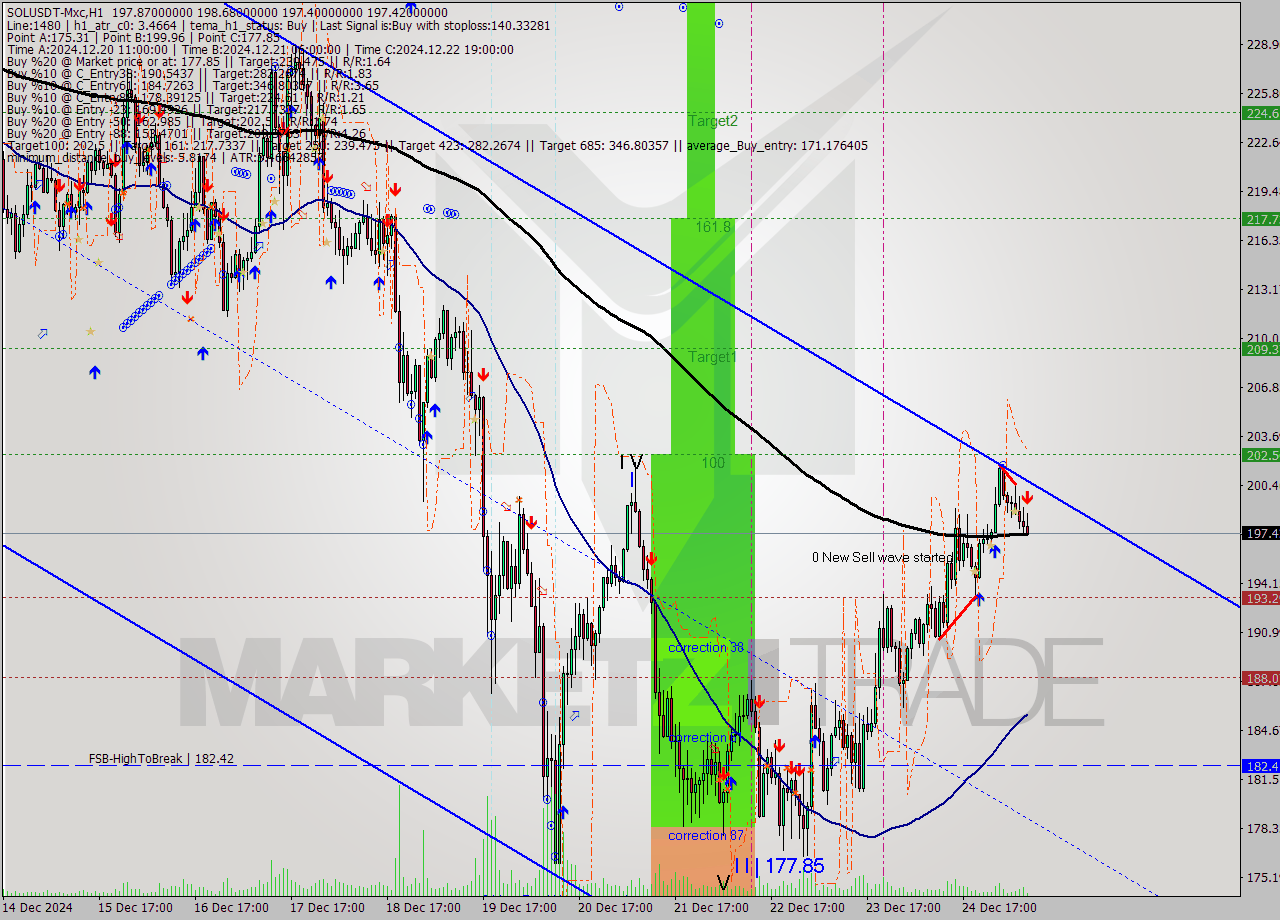
Task: Click the 228.9 price axis value
Action: 1262,44
